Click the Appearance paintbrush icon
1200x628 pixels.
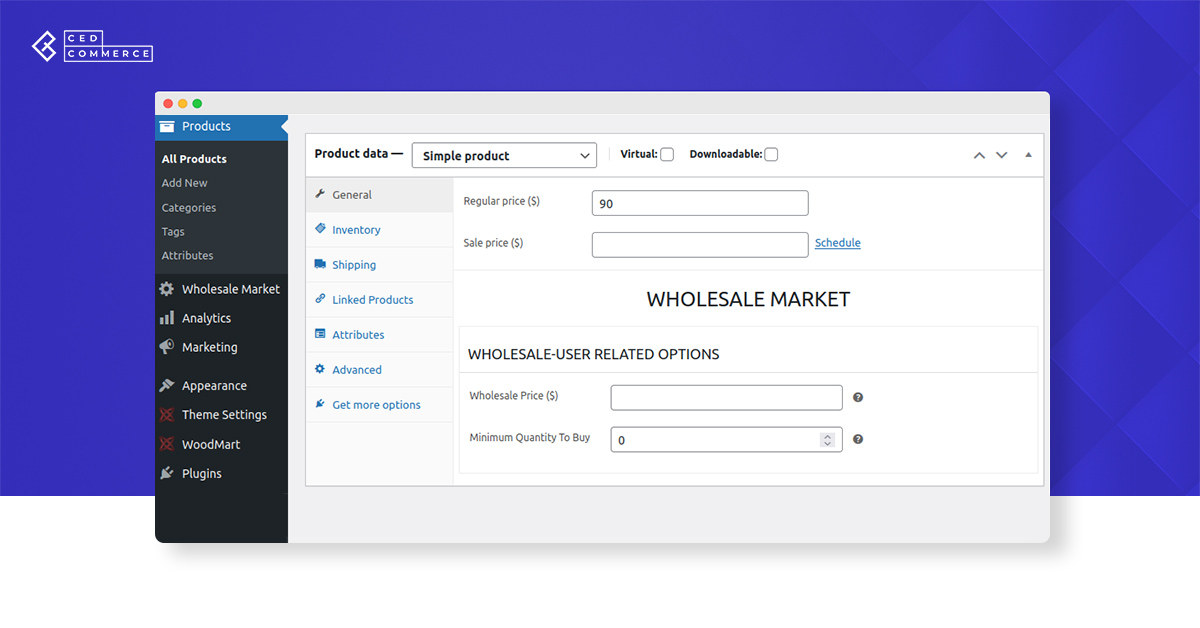(x=166, y=386)
